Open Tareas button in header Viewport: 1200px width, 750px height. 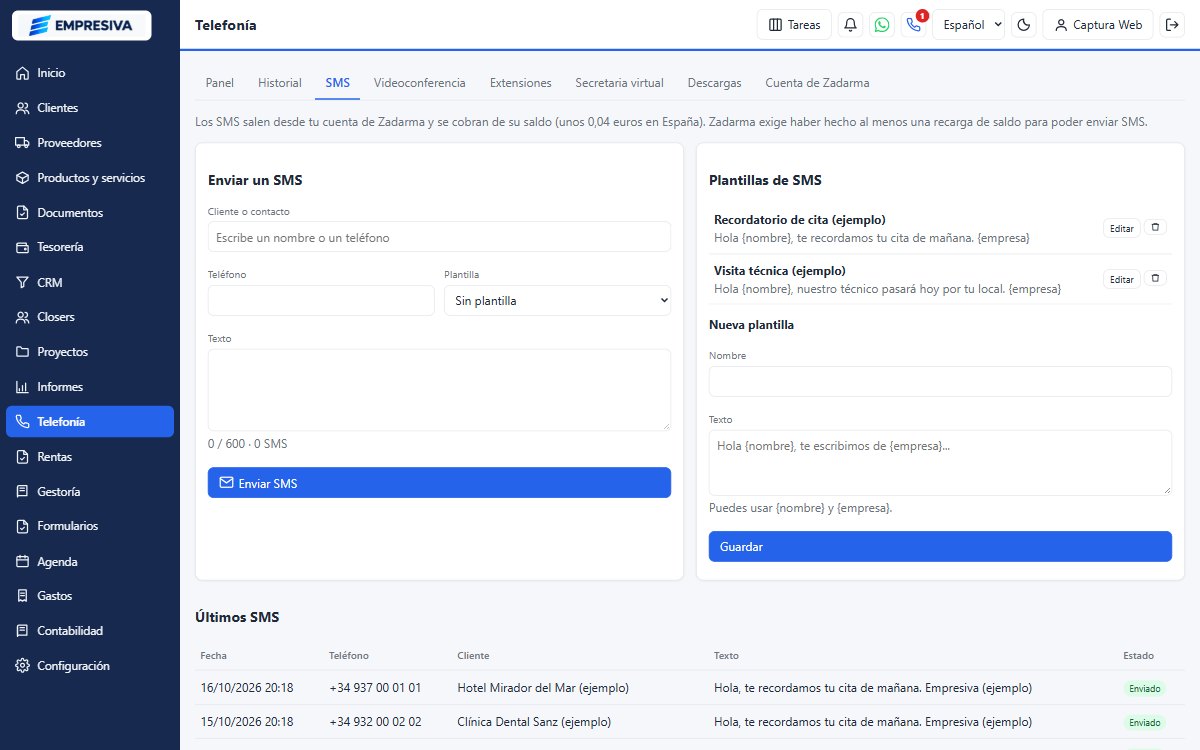794,25
